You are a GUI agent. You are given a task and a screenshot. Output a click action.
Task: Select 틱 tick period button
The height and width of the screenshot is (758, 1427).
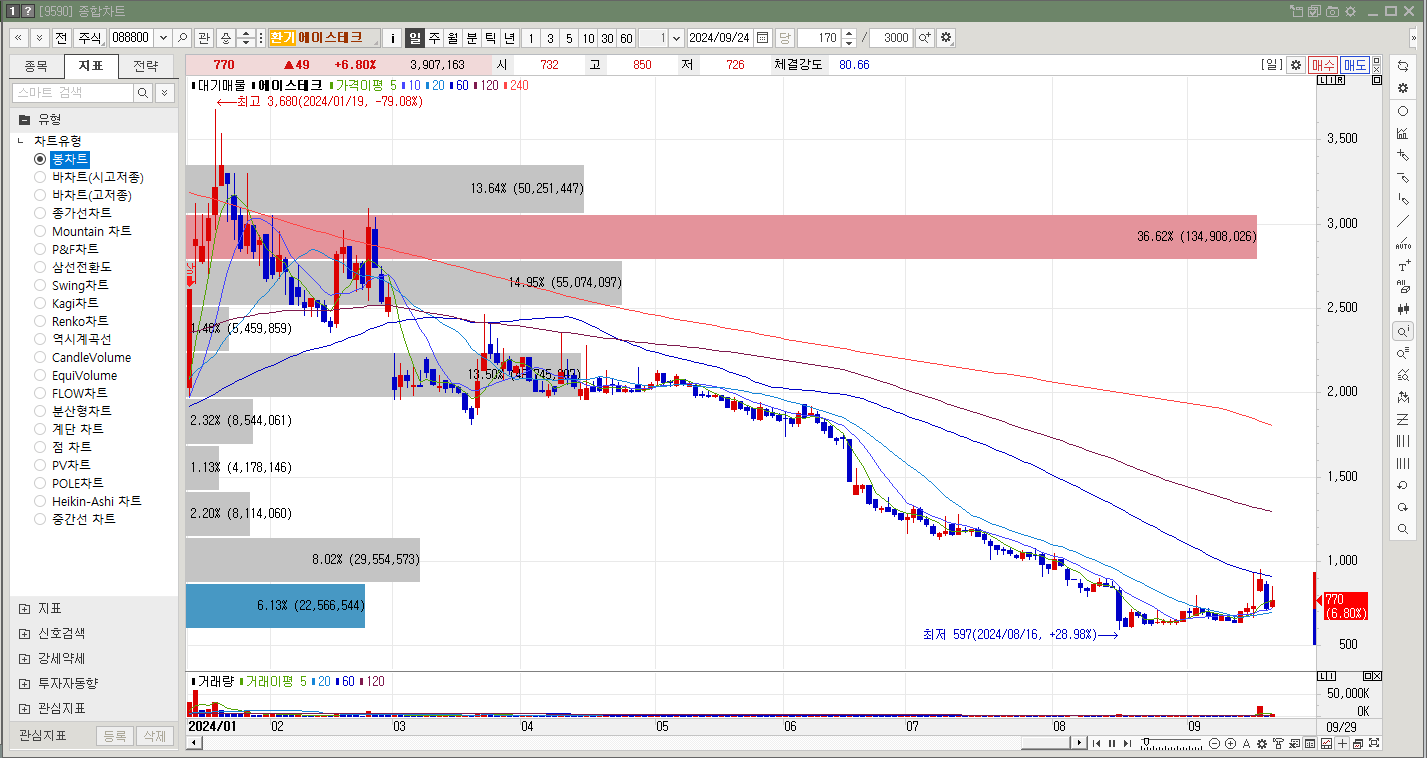point(490,38)
